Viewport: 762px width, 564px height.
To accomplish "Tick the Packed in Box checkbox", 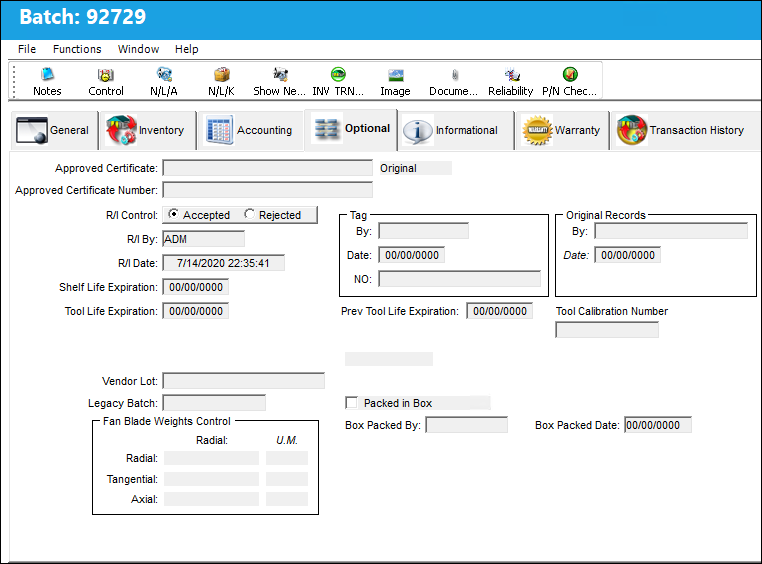I will point(351,403).
